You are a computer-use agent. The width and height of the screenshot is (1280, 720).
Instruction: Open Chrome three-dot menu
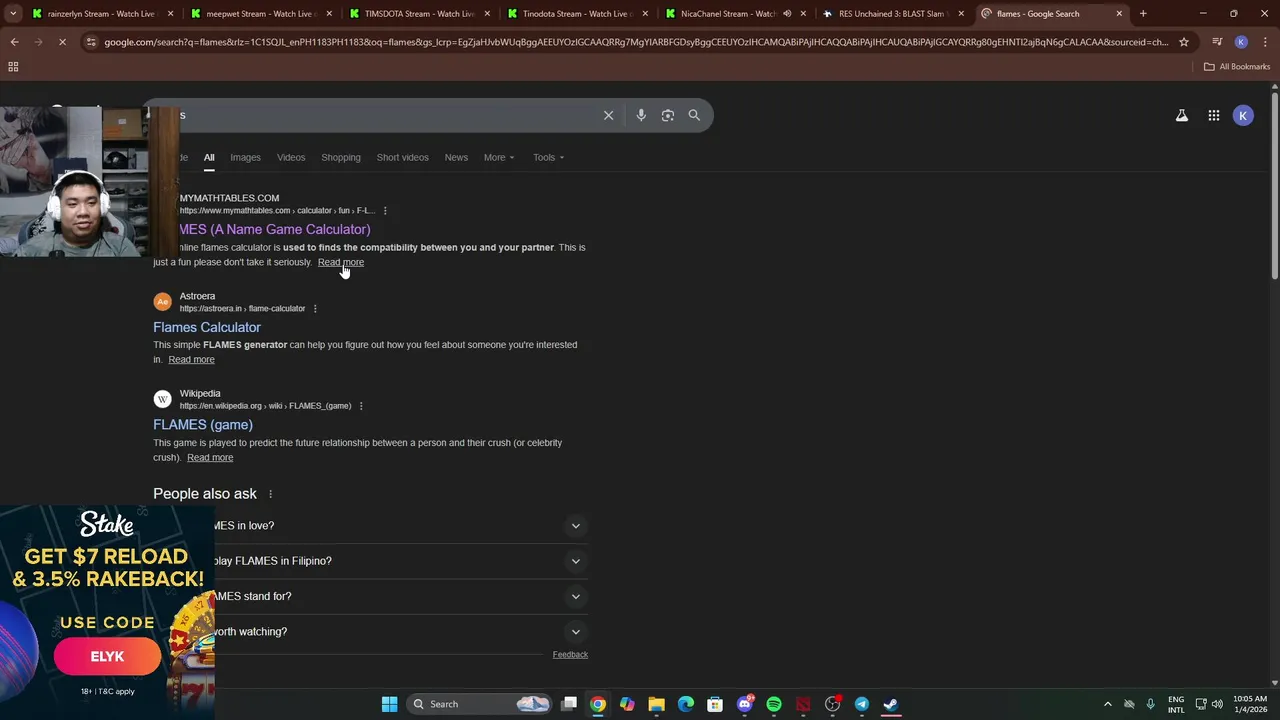(x=1265, y=42)
